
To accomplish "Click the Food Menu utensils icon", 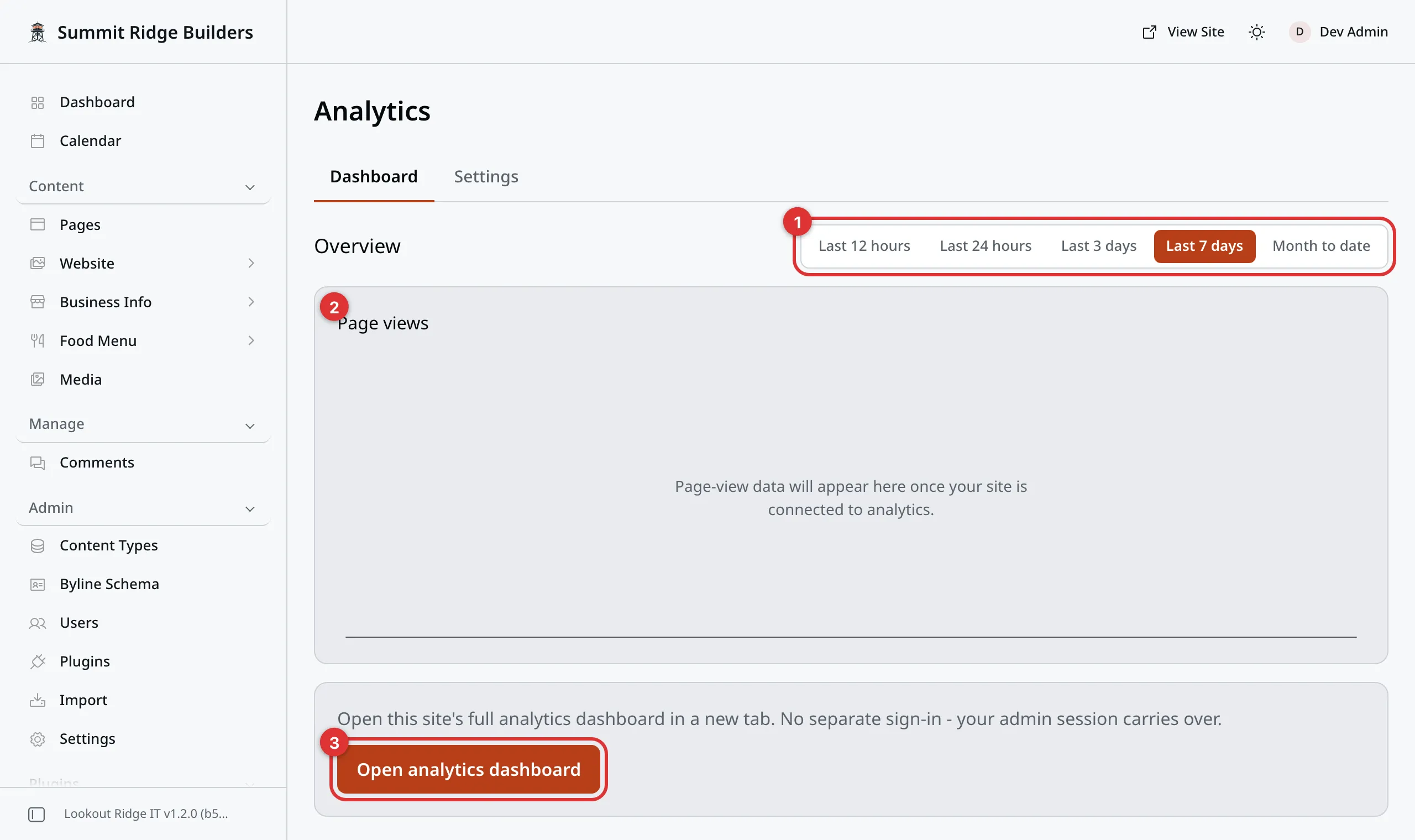I will tap(38, 341).
